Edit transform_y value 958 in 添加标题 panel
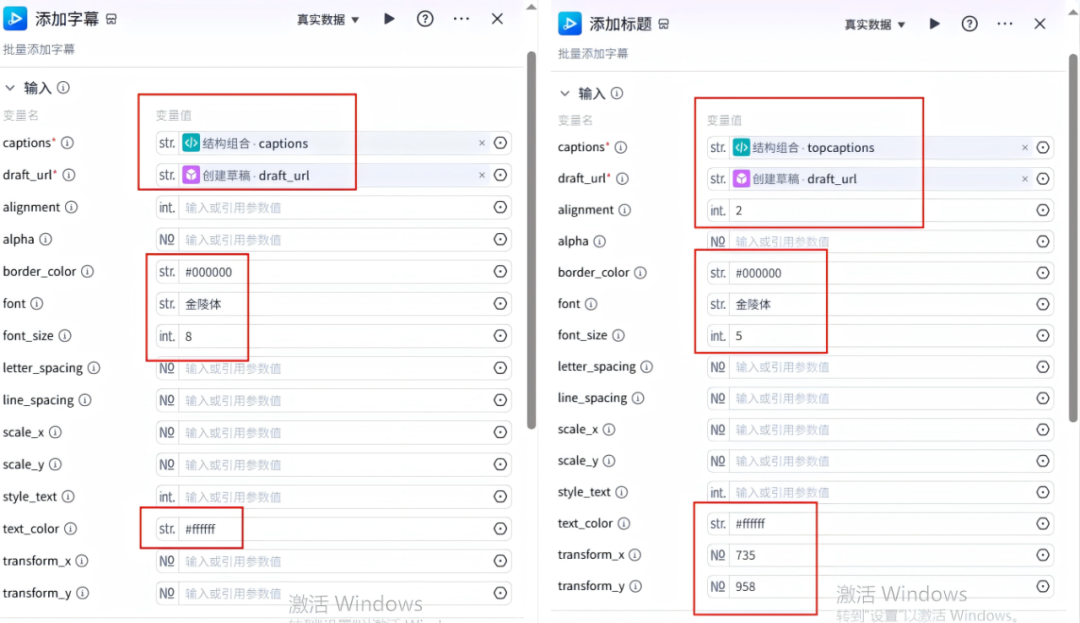 click(880, 587)
